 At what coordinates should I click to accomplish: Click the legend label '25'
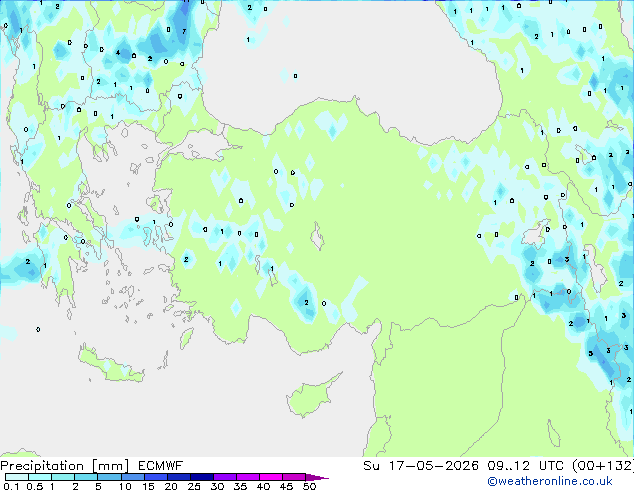coord(194,486)
